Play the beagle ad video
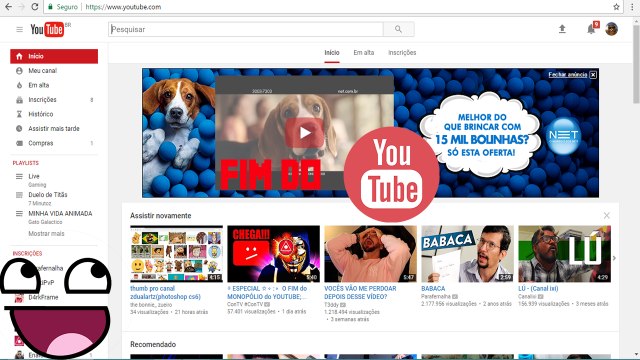640x360 pixels. pyautogui.click(x=304, y=133)
